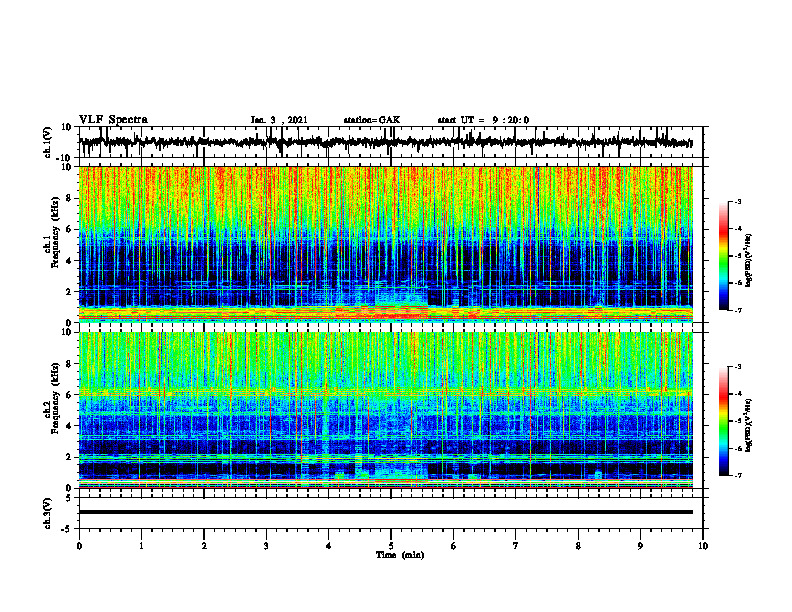Click the ch.2 spectrogram color bar
The height and width of the screenshot is (612, 792).
pyautogui.click(x=724, y=421)
